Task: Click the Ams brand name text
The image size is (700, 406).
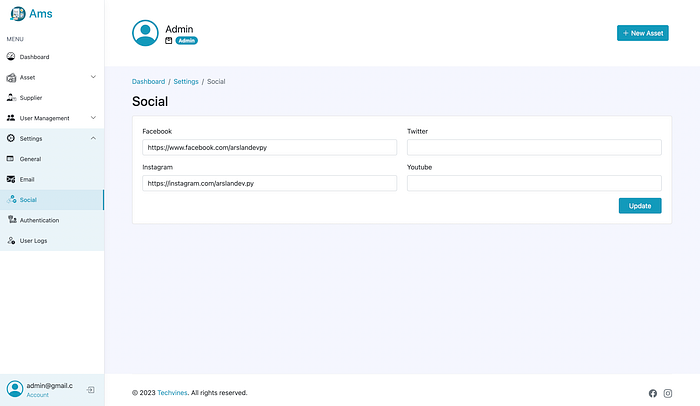Action: point(41,14)
